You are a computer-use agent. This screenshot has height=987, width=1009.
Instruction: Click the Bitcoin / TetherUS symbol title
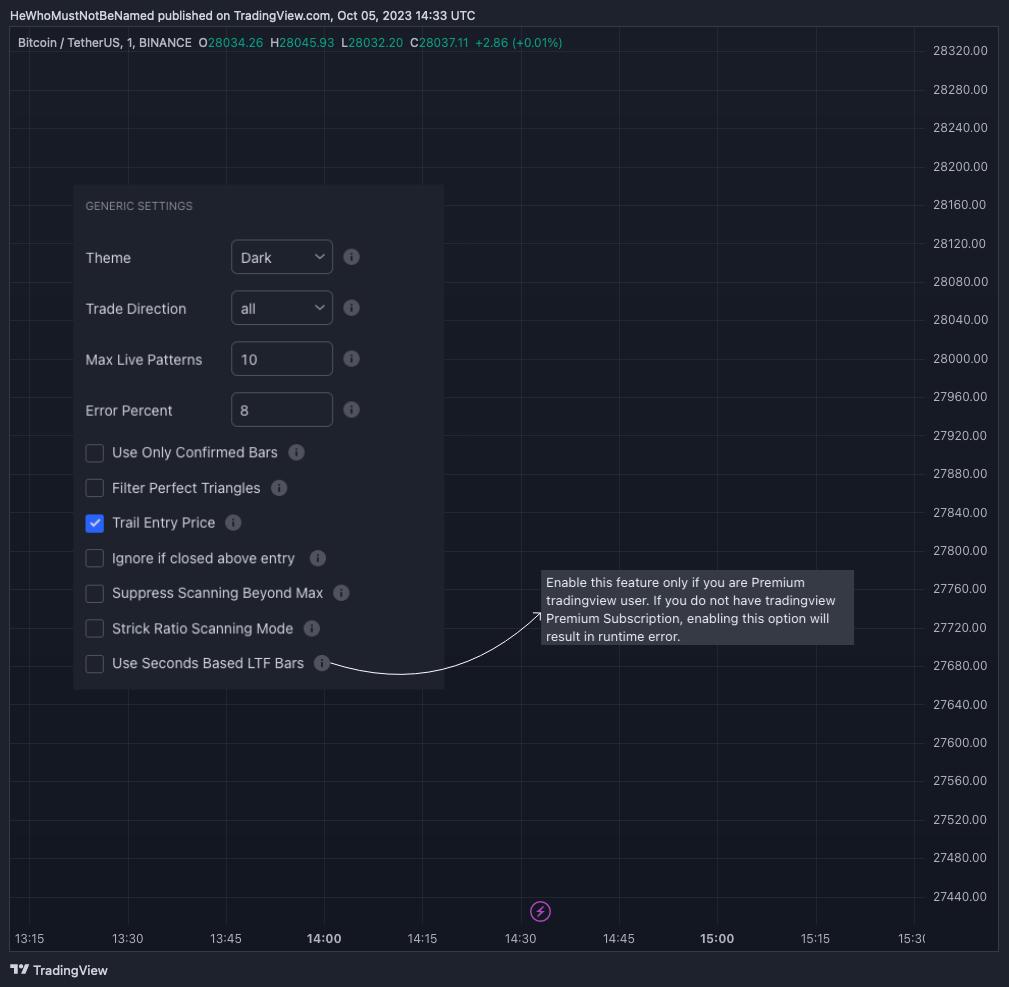pyautogui.click(x=105, y=42)
